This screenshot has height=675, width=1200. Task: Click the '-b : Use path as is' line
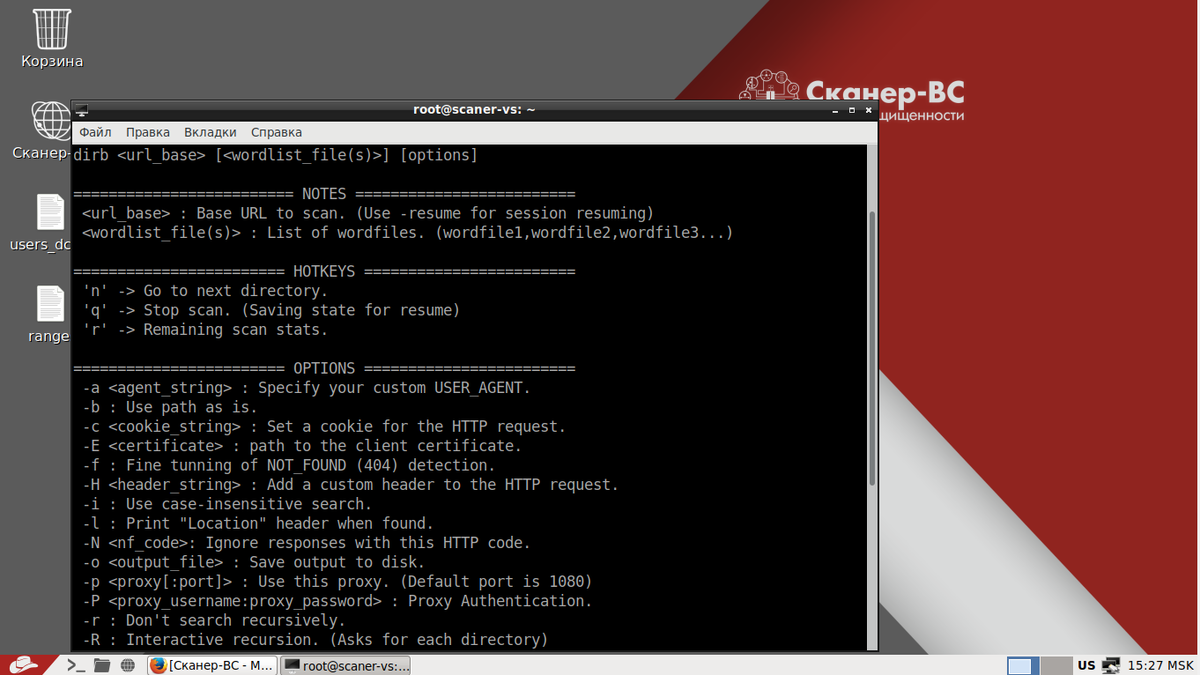pos(171,407)
